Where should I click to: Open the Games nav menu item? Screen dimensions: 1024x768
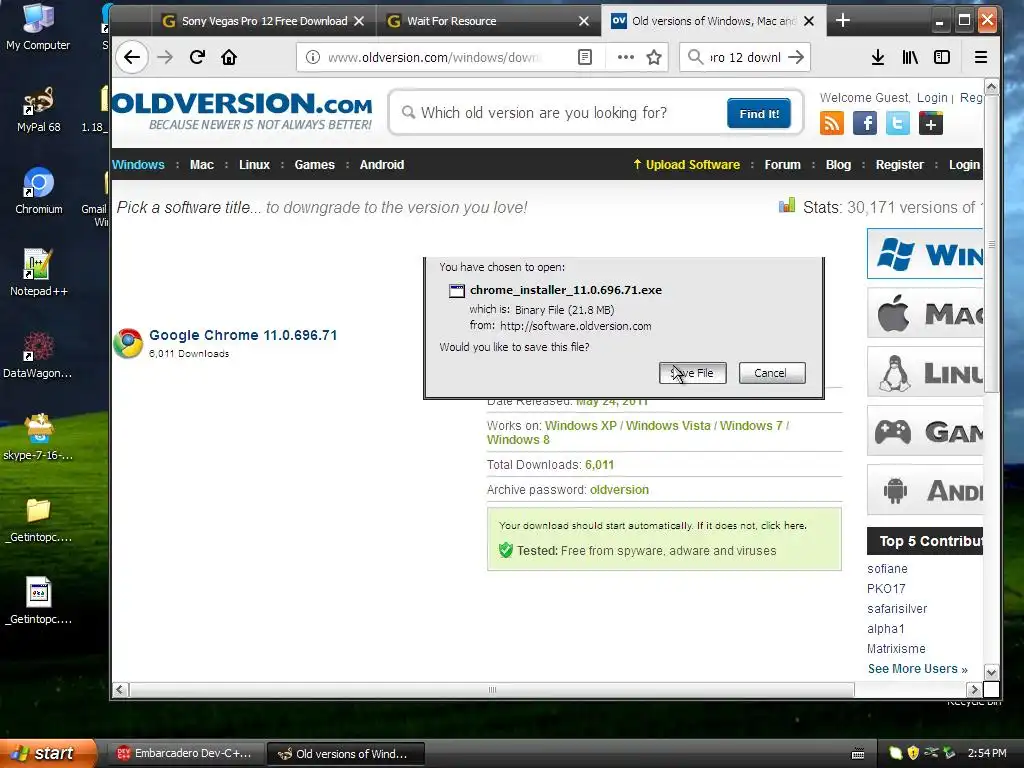[x=314, y=165]
